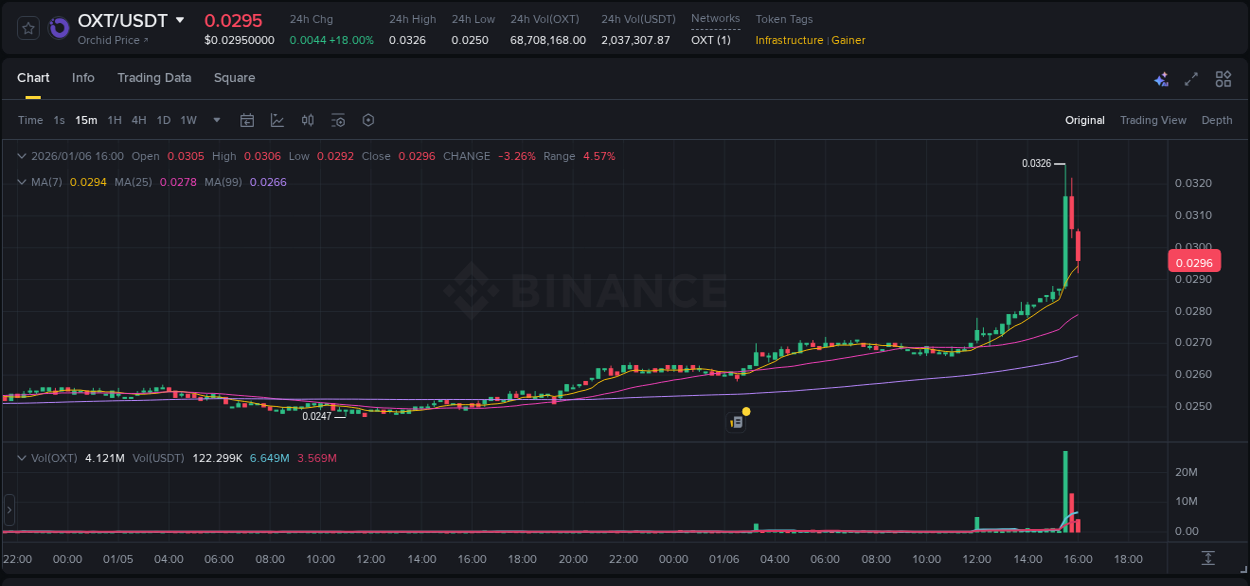Viewport: 1250px width, 586px height.
Task: Select the 1W timeframe option
Action: click(x=188, y=120)
